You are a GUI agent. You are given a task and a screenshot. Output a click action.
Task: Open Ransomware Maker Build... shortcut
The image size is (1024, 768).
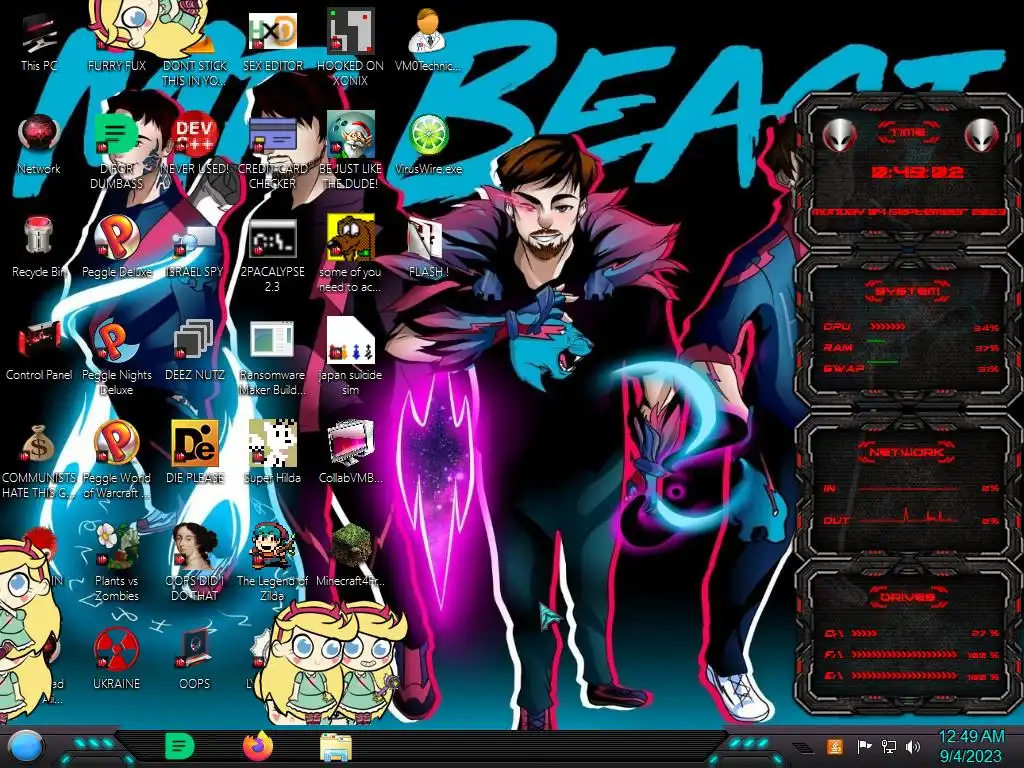[x=272, y=358]
